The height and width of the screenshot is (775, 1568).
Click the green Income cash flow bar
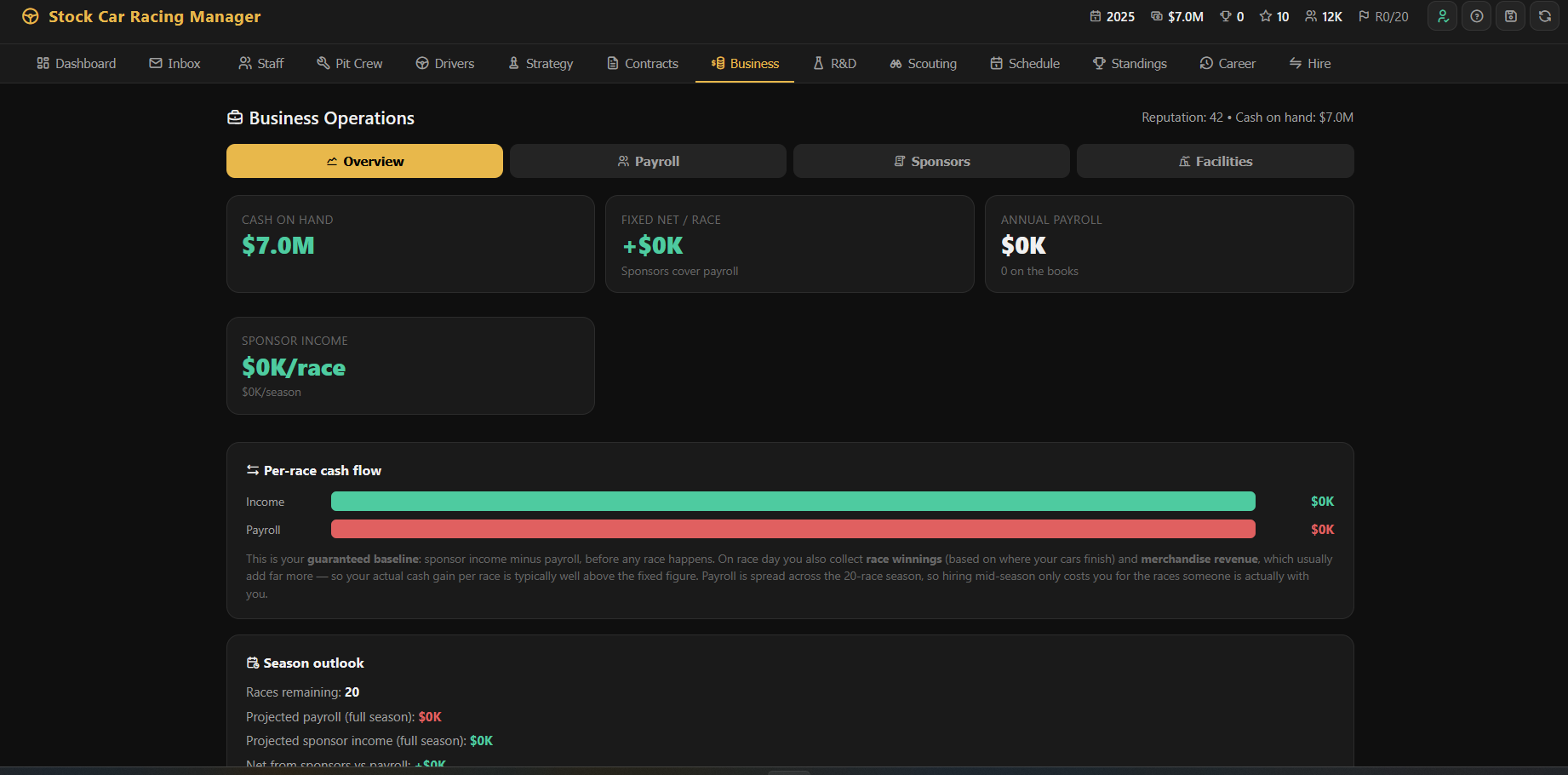(x=793, y=501)
